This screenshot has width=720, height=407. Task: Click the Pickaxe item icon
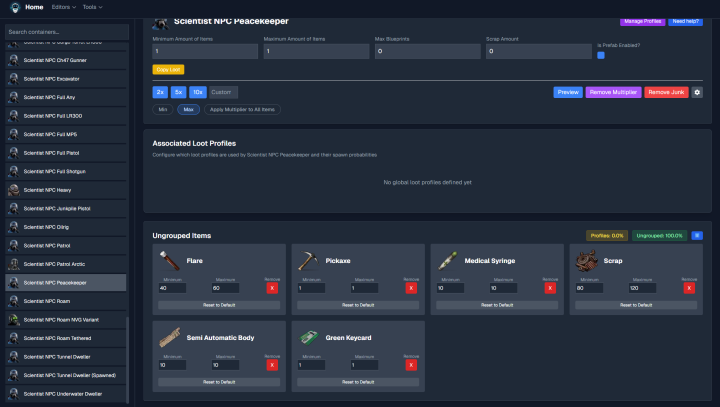(x=308, y=260)
